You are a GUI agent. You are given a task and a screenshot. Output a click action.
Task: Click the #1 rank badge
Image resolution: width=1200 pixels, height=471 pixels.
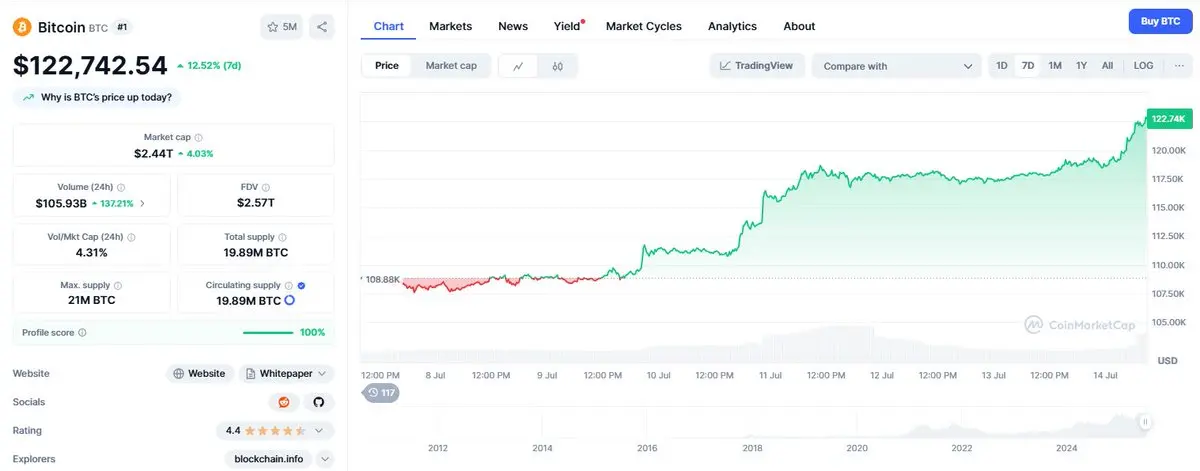tap(122, 27)
